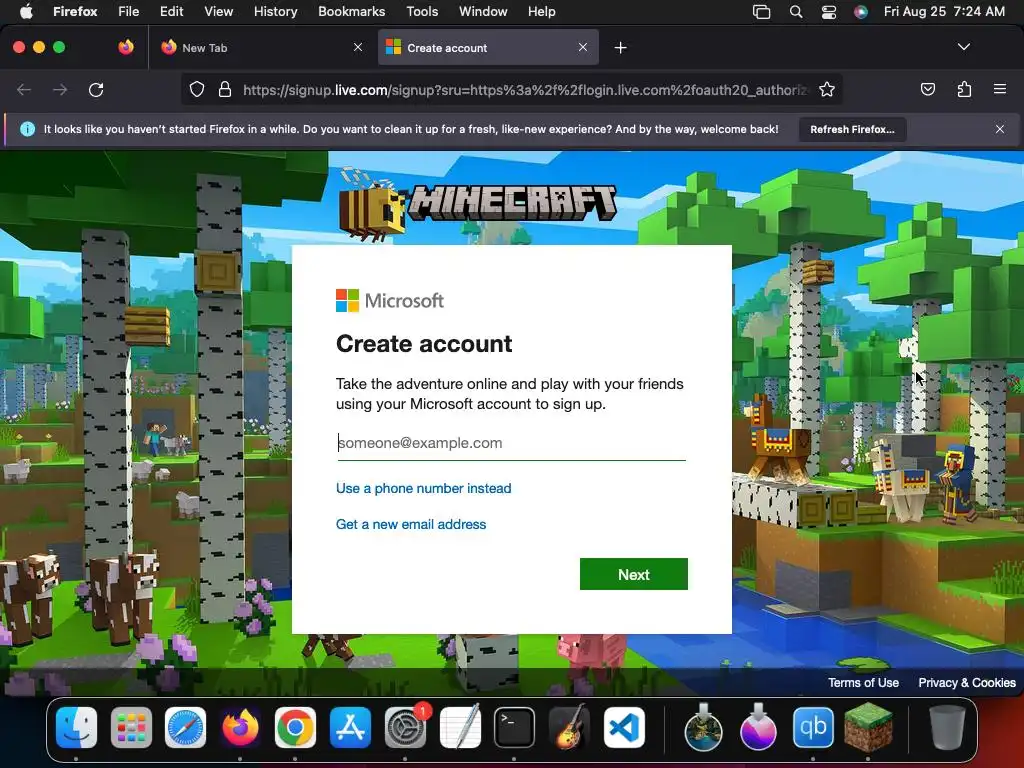Screen dimensions: 1024x768
Task: Open System Settings from the Dock
Action: 405,727
